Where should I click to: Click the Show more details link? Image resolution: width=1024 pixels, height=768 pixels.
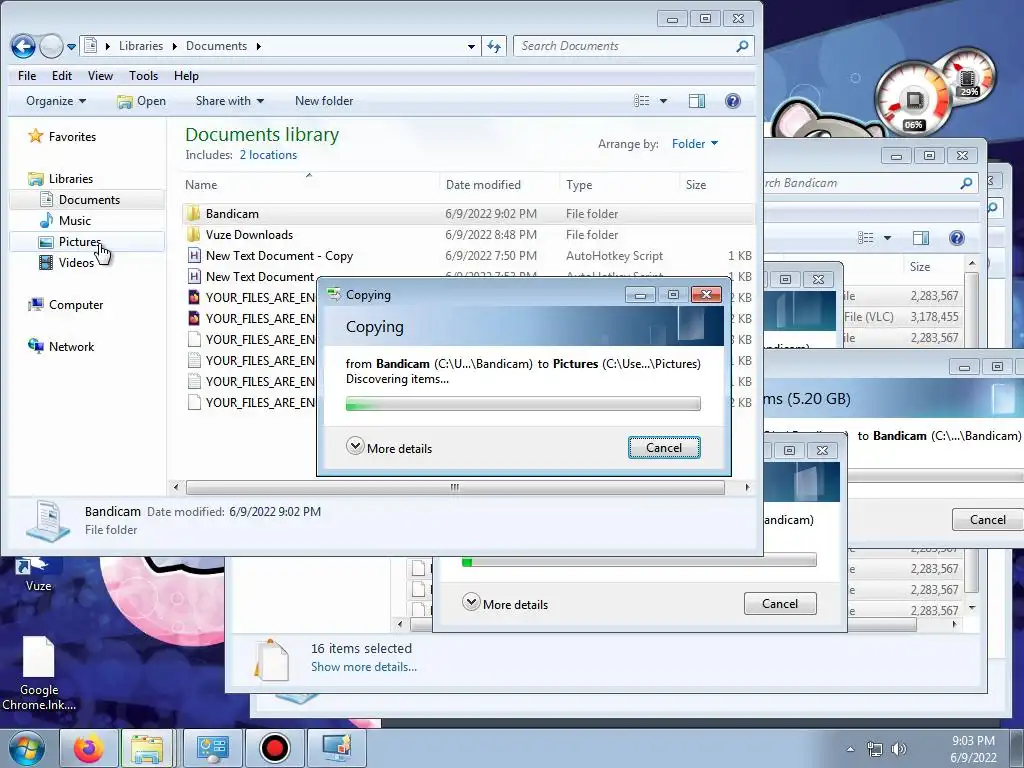click(363, 667)
